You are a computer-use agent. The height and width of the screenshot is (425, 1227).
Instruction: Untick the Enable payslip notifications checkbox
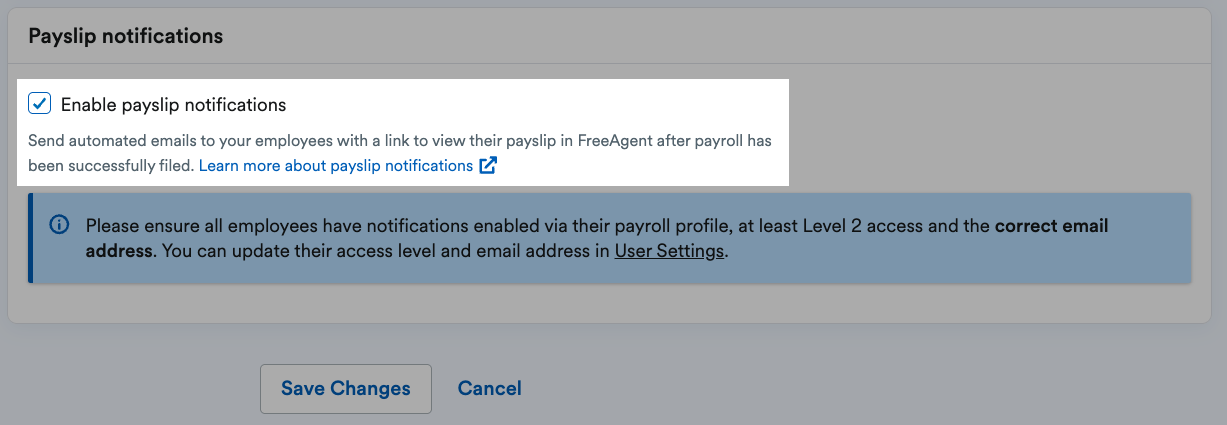(40, 104)
